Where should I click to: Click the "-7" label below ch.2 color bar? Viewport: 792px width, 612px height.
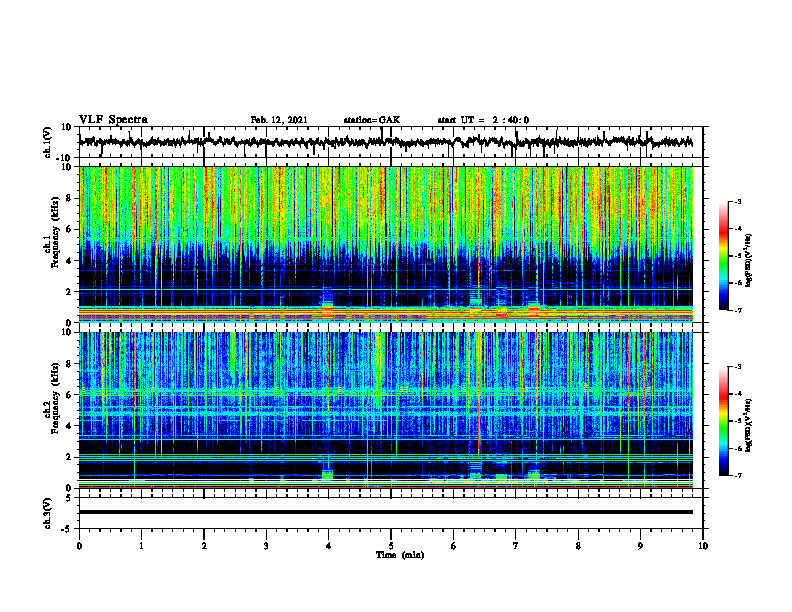737,475
